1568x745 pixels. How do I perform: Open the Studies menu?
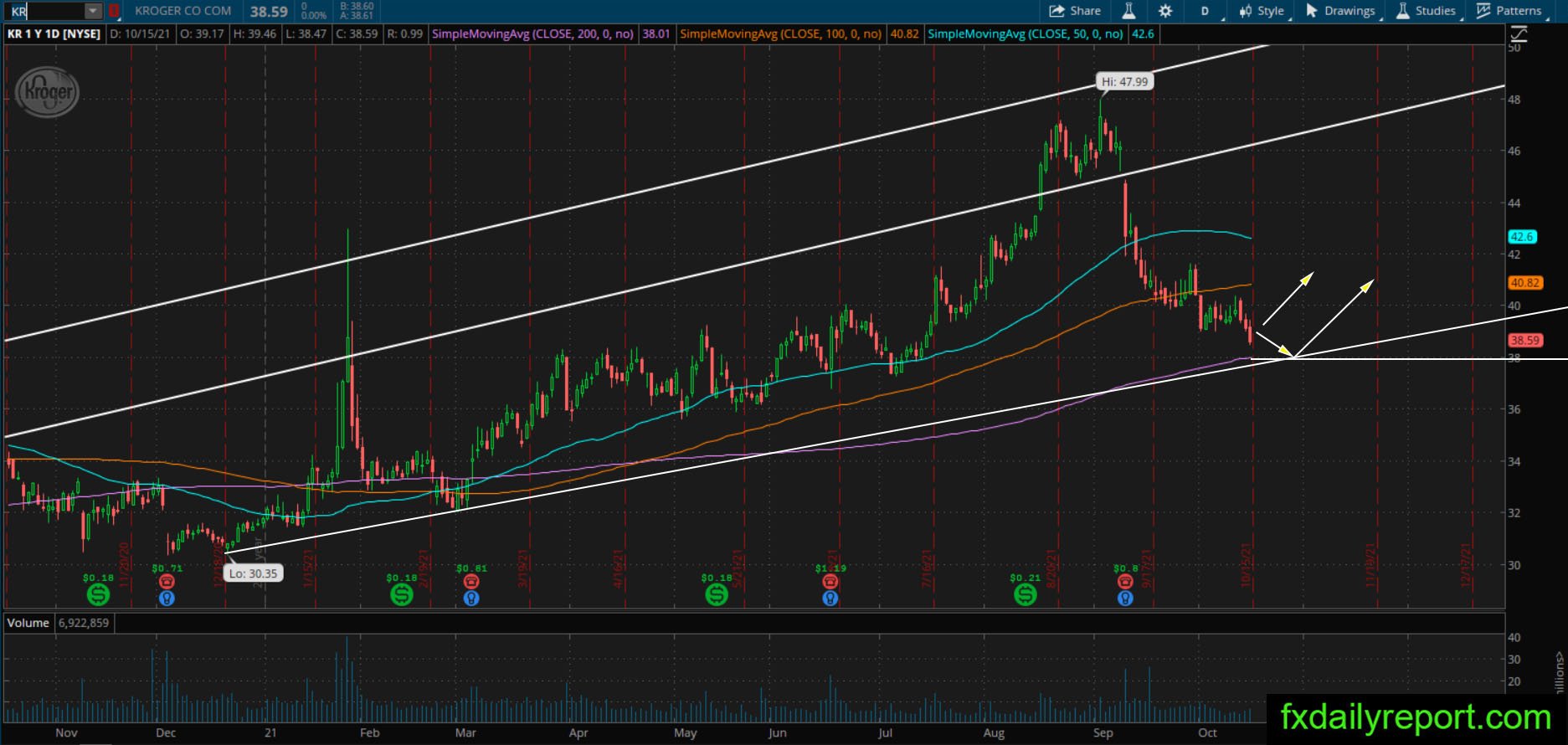click(x=1427, y=11)
